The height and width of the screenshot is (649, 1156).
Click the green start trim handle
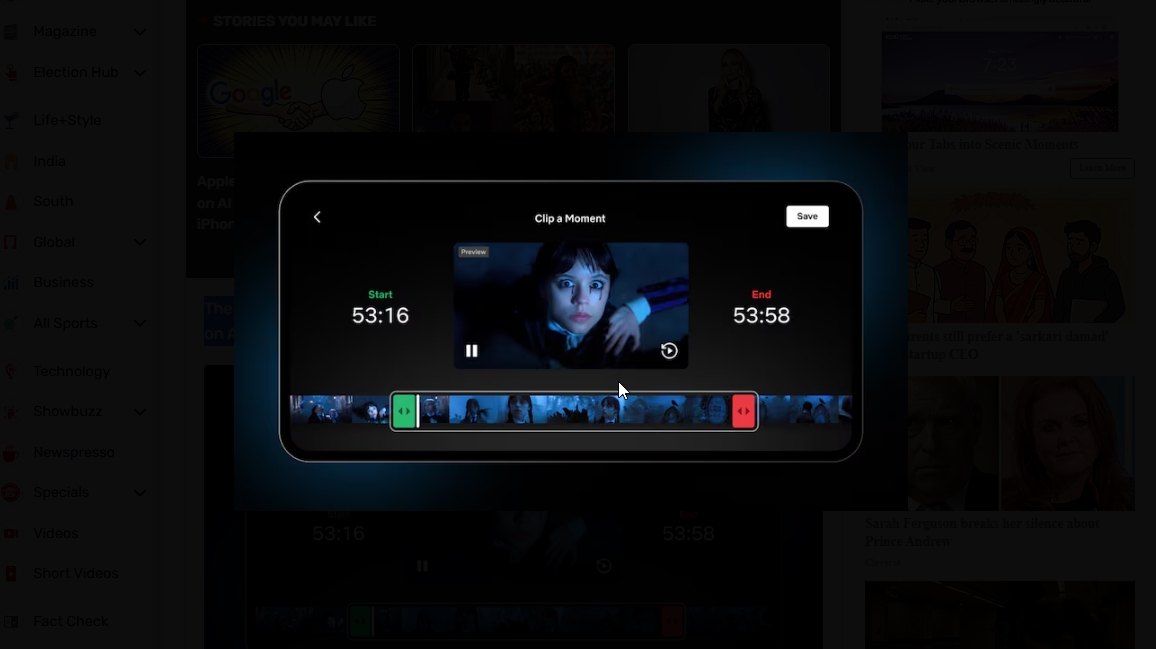pos(404,411)
